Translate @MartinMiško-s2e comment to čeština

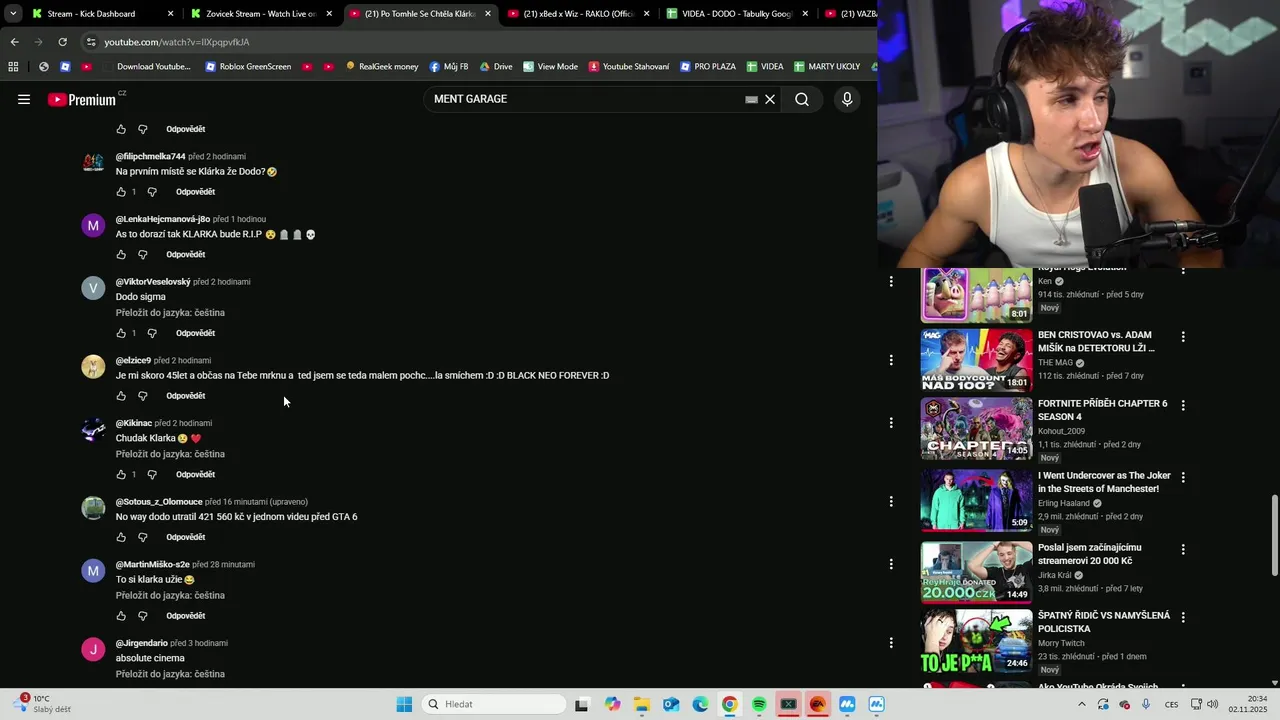[170, 595]
